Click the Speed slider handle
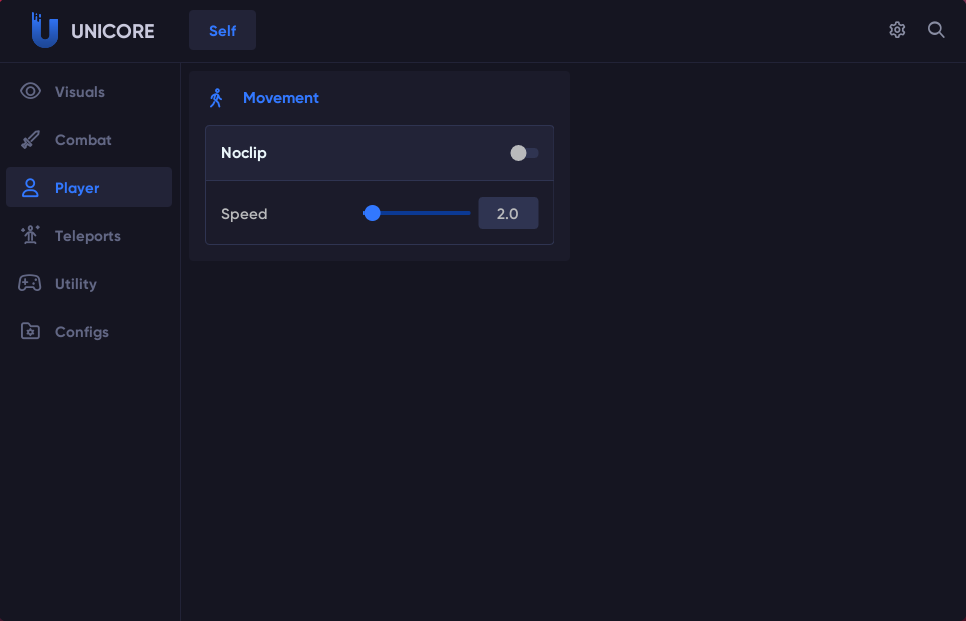Image resolution: width=966 pixels, height=621 pixels. (373, 213)
